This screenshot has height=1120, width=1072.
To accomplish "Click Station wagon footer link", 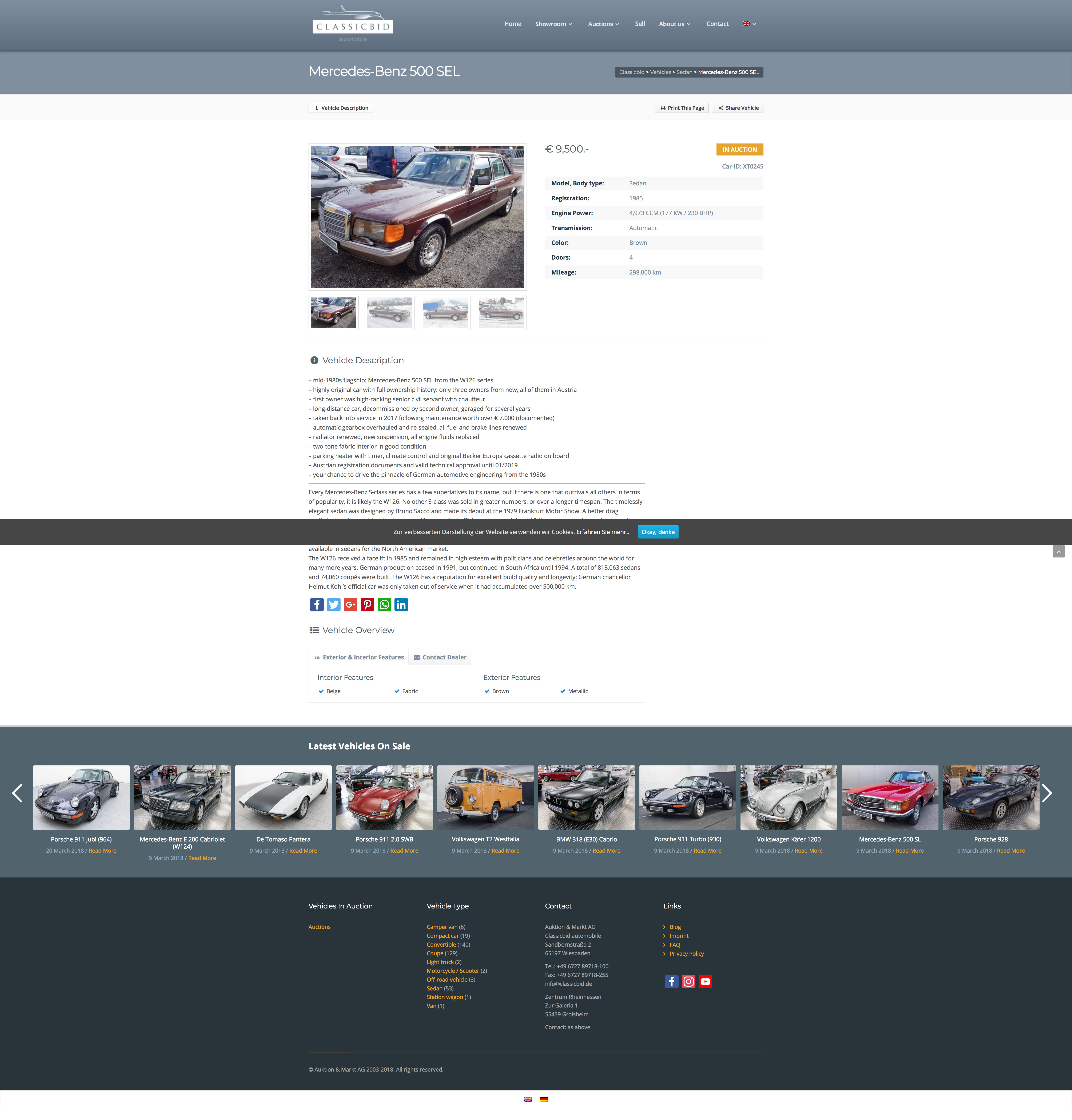I will (x=445, y=997).
